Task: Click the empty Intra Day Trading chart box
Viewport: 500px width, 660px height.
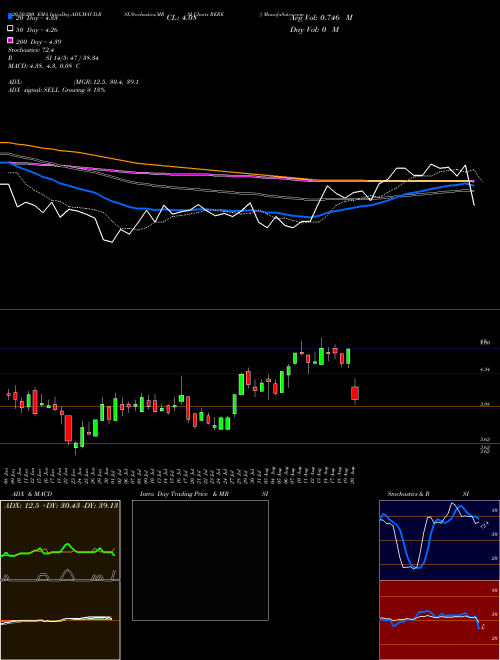Action: (200, 560)
